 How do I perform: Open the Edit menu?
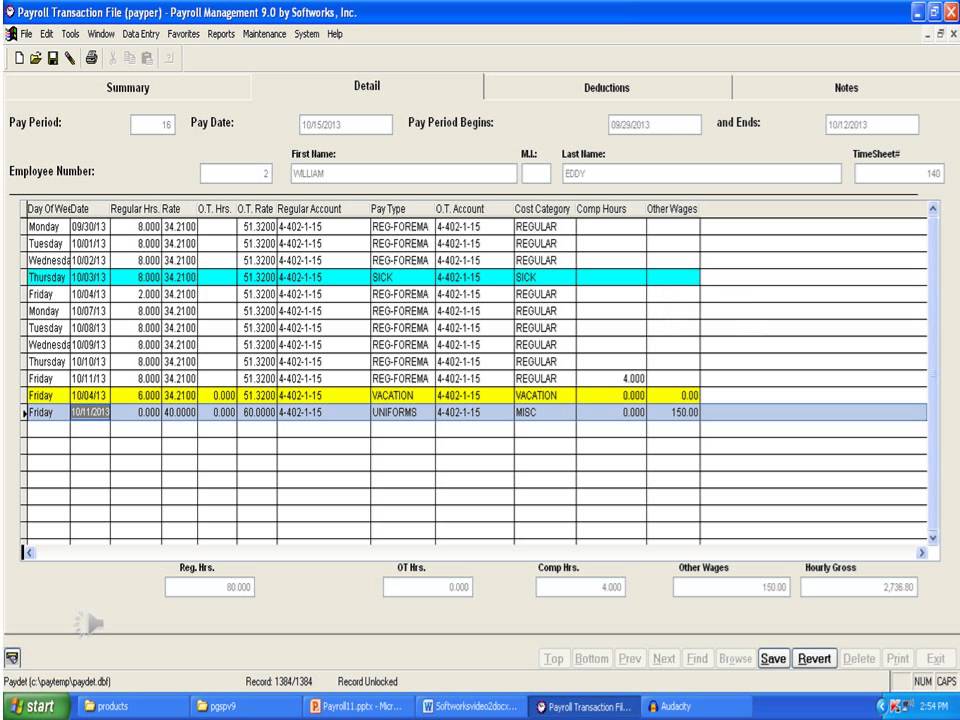(x=47, y=34)
